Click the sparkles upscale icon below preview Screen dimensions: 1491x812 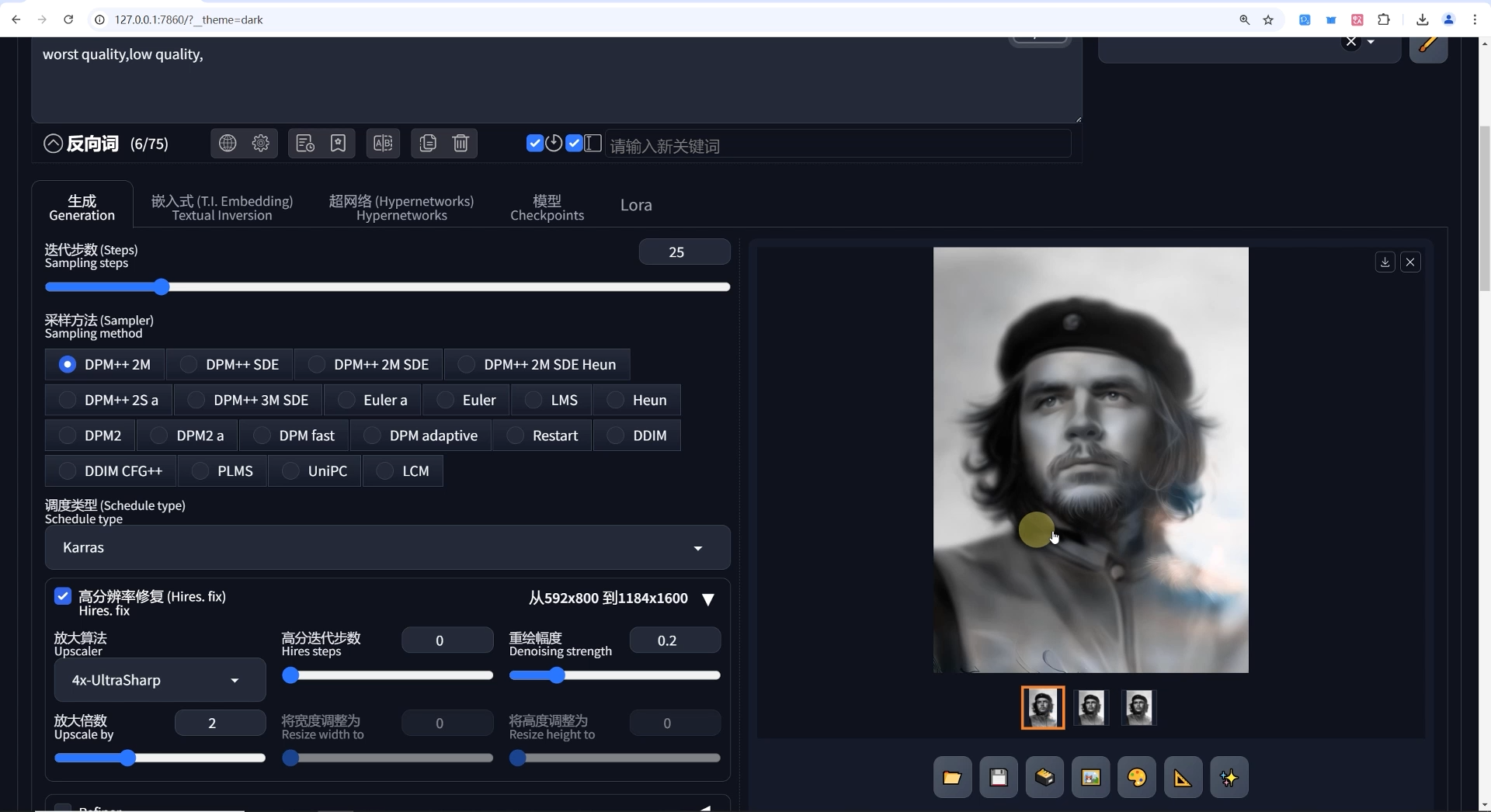[1229, 777]
